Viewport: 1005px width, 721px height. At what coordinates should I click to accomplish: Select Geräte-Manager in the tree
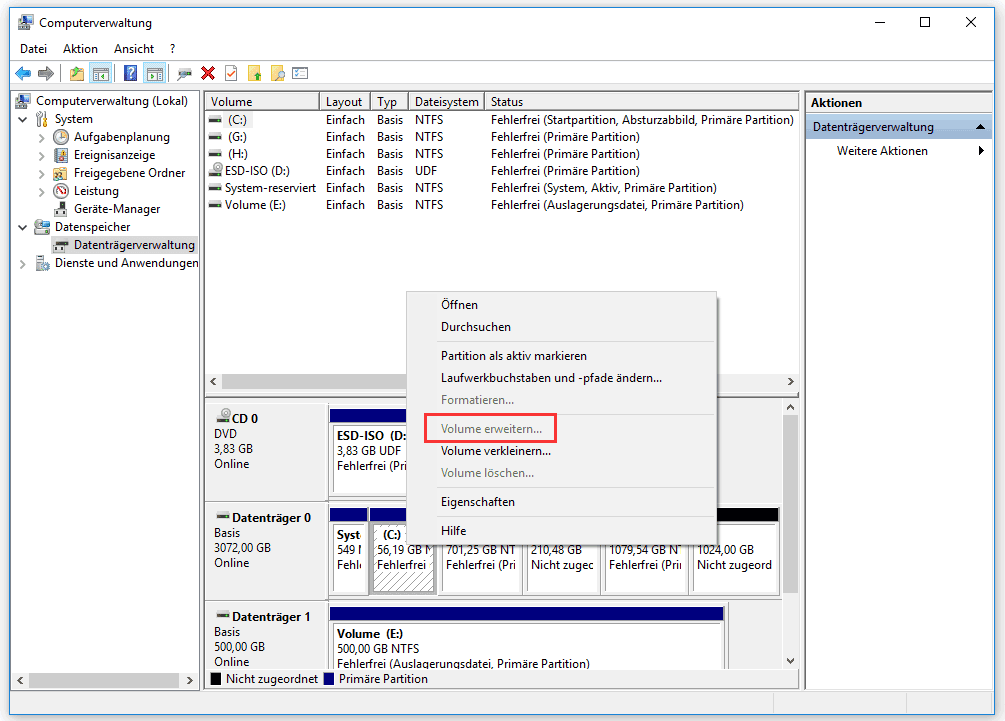tap(117, 209)
